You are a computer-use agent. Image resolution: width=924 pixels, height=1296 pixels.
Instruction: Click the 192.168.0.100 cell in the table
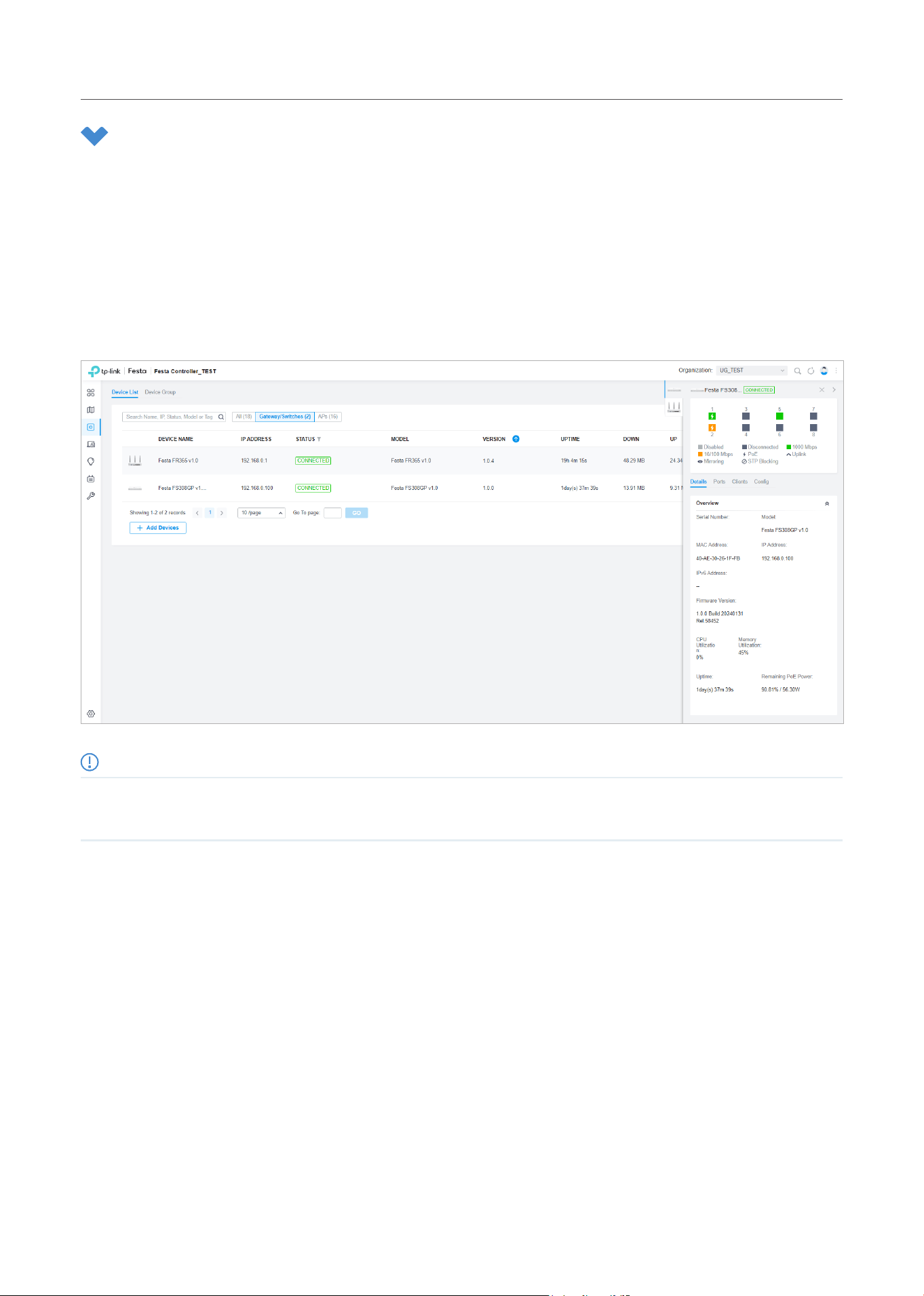coord(257,489)
